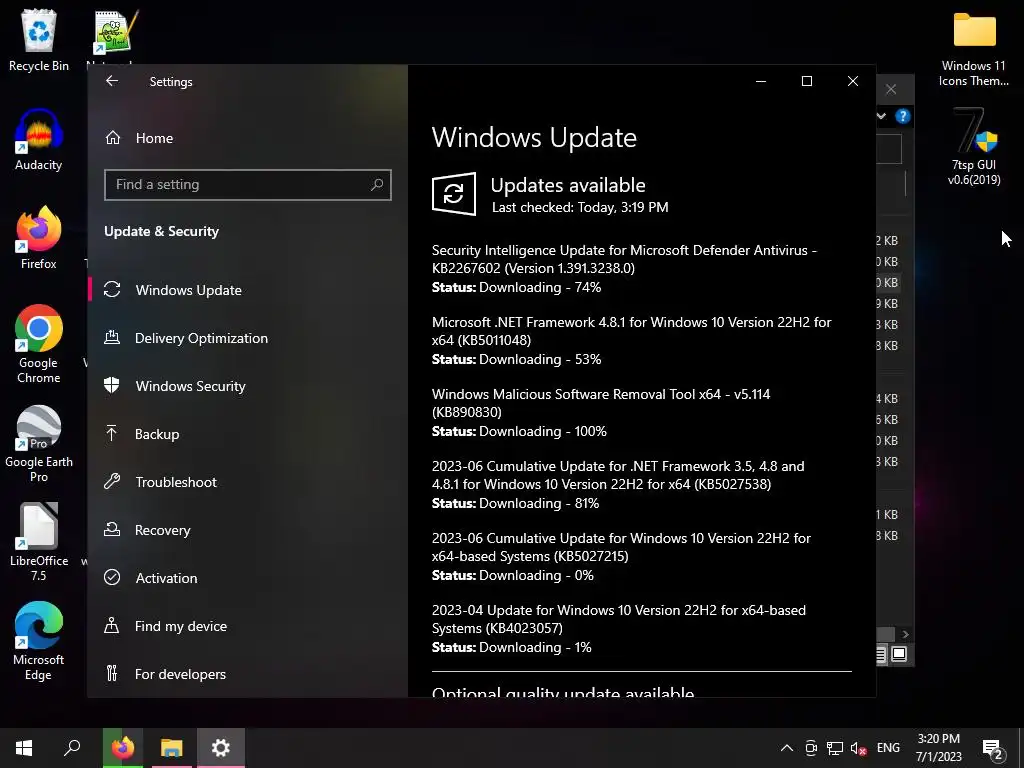
Task: Click Status: Downloading - 74% text
Action: pyautogui.click(x=517, y=287)
